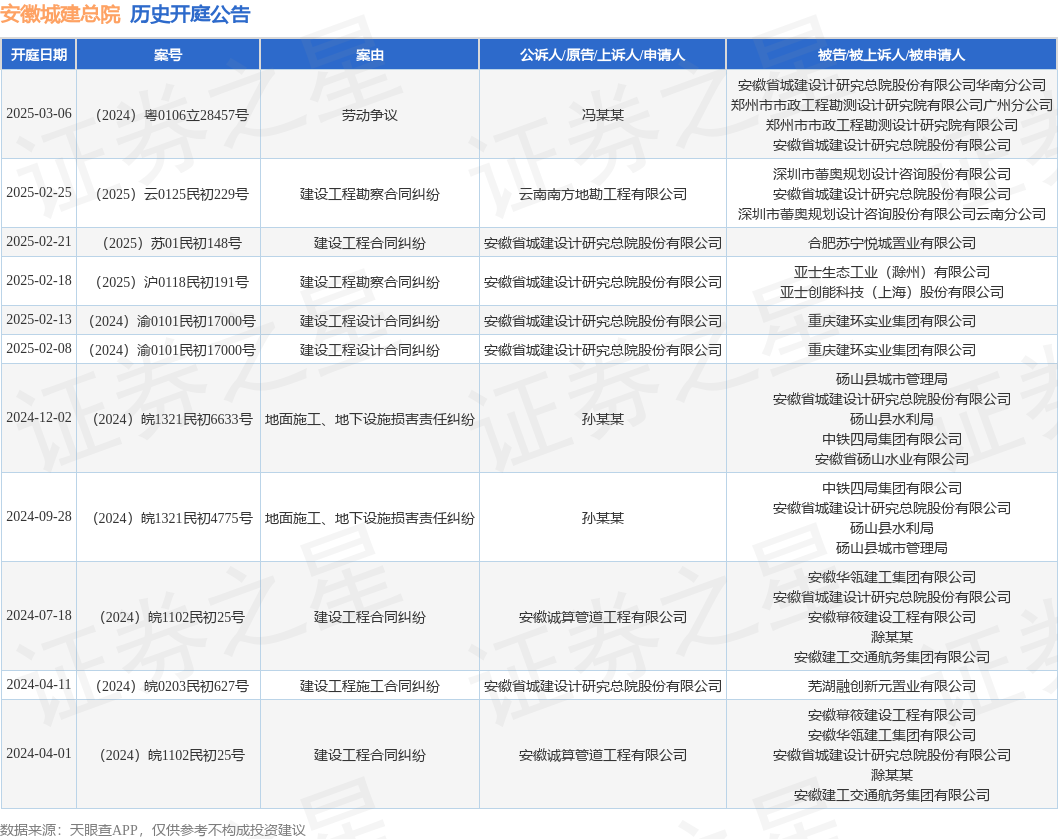Click 渝0101民初17000号 in the 2025-02-13 row
Screen dimensions: 1058x839
196,321
